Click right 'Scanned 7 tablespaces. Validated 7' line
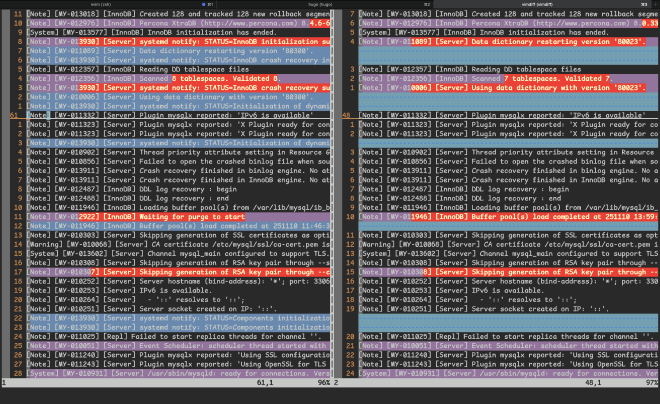This screenshot has height=404, width=660. [509, 79]
